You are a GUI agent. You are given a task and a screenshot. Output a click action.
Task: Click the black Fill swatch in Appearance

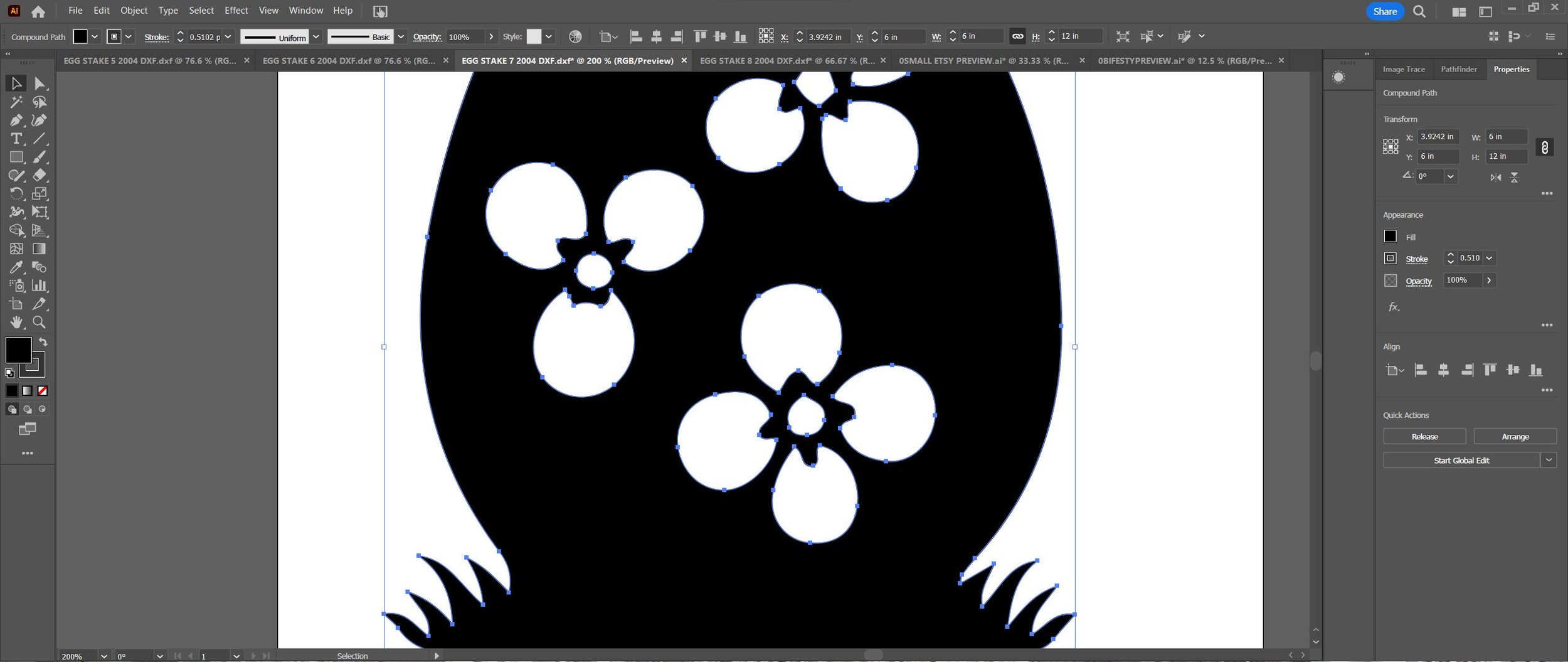coord(1391,237)
